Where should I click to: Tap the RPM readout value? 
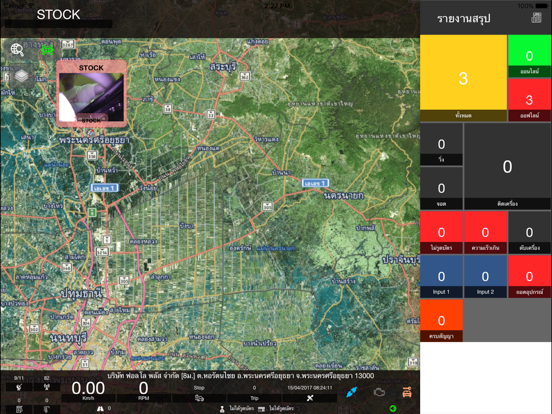143,389
